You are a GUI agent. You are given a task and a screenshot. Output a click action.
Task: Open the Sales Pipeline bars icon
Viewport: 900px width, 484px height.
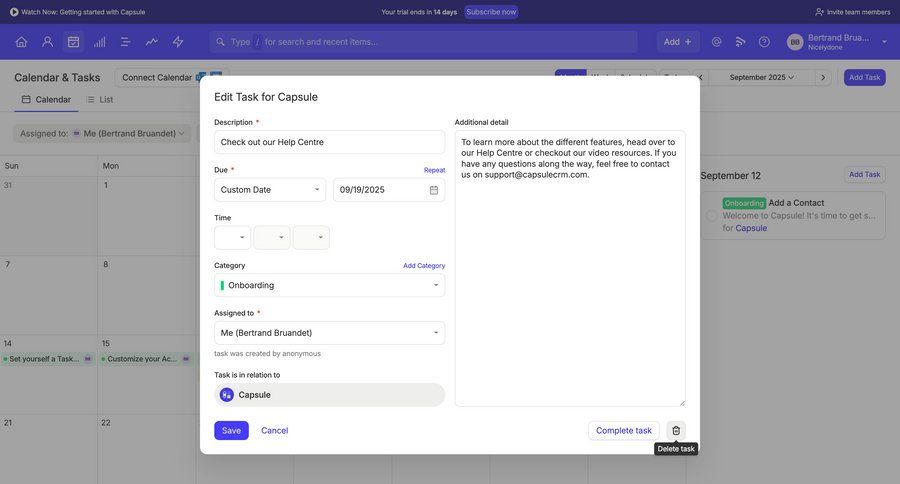tap(100, 42)
